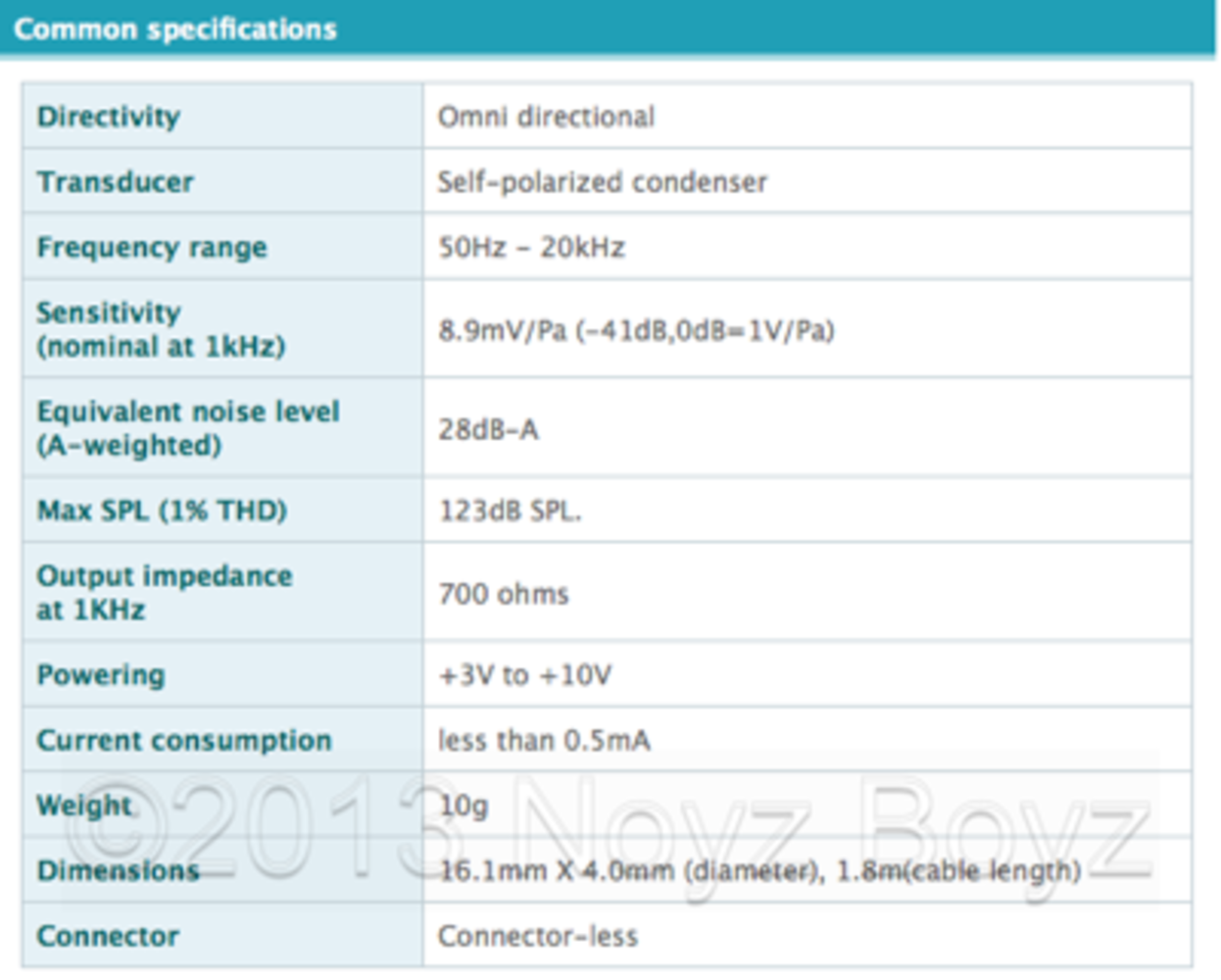Click the 50Hz – 20kHz value
1221x980 pixels.
[531, 247]
